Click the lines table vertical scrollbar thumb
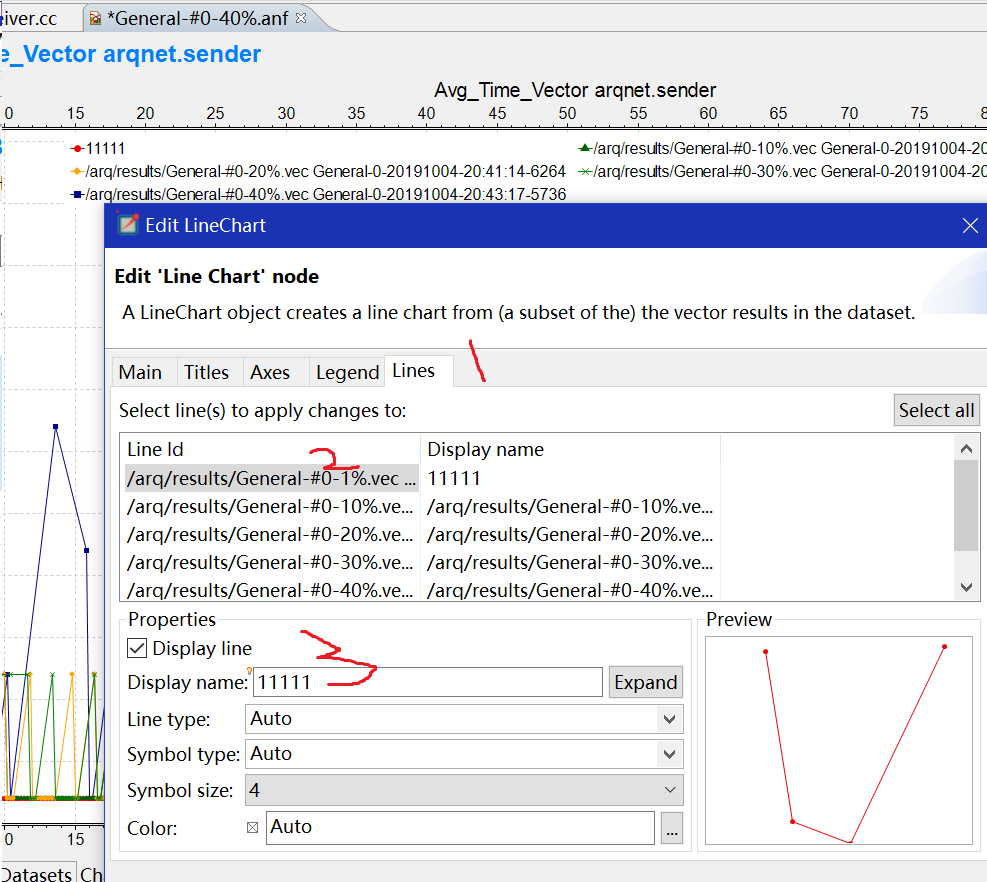Viewport: 987px width, 882px height. pos(966,506)
